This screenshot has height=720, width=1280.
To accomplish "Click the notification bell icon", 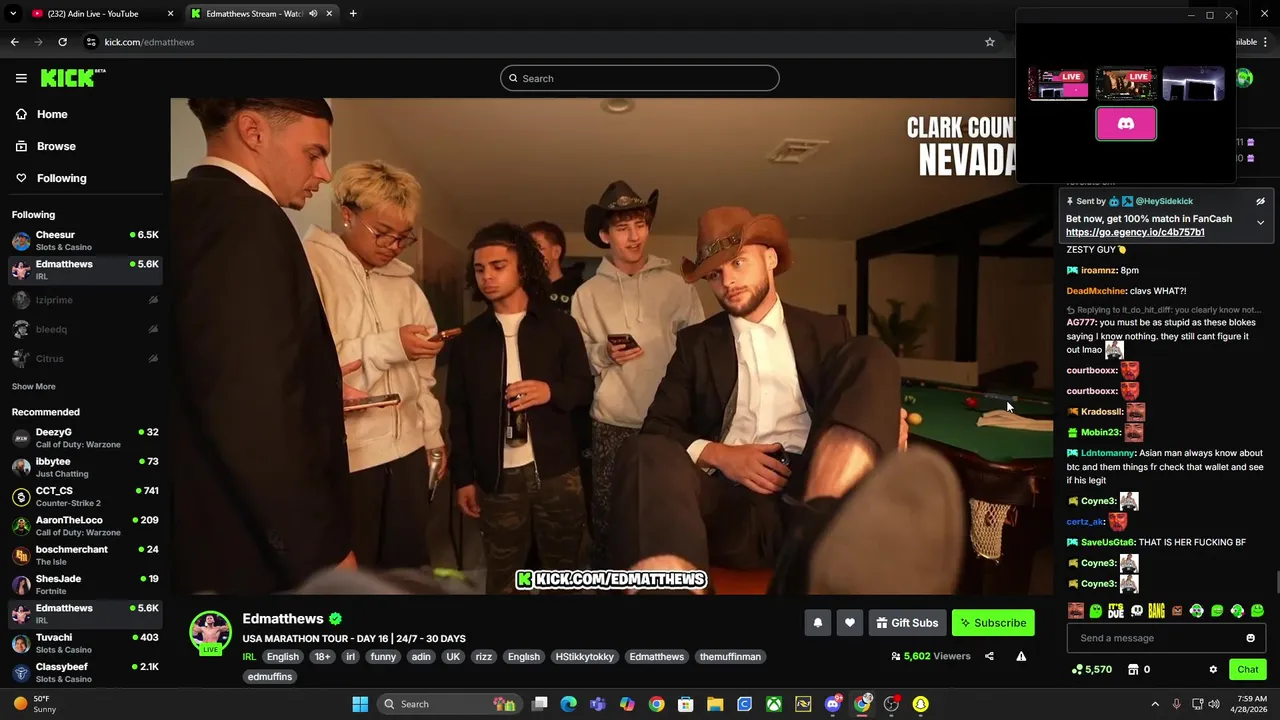I will click(x=817, y=623).
